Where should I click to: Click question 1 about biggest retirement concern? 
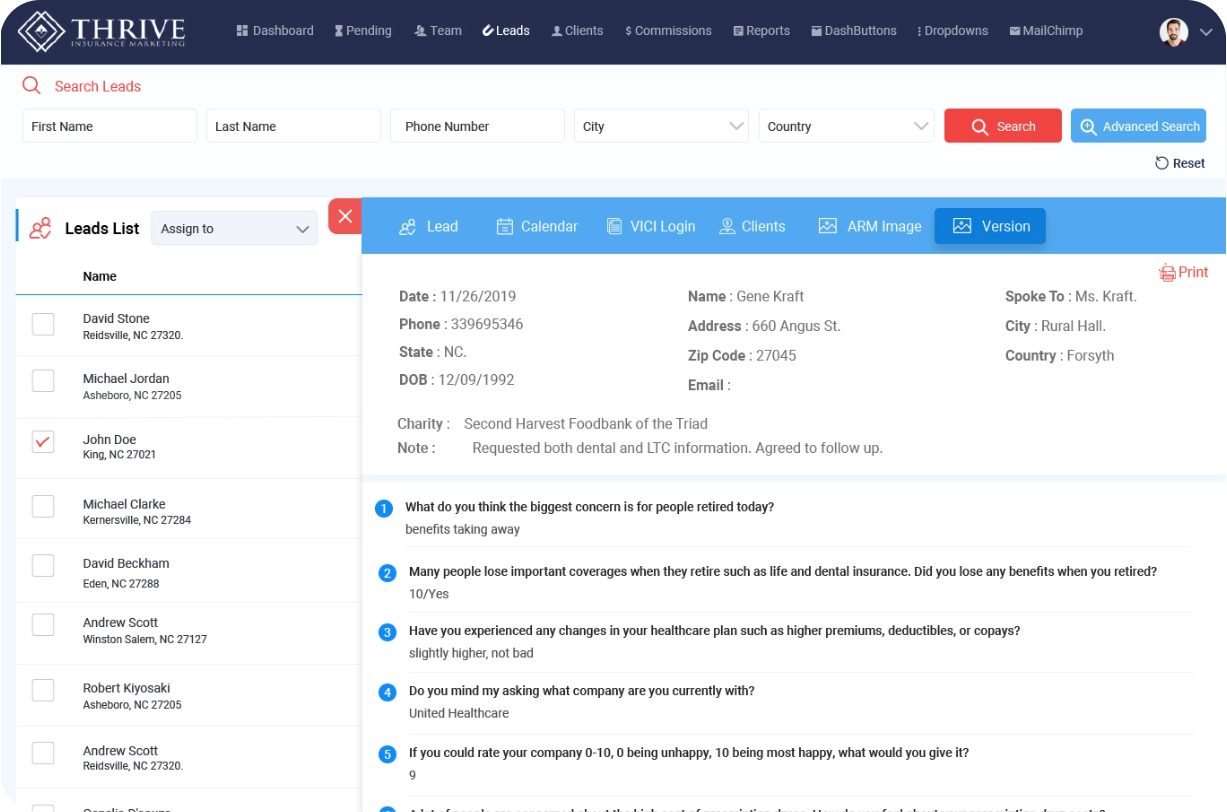589,507
